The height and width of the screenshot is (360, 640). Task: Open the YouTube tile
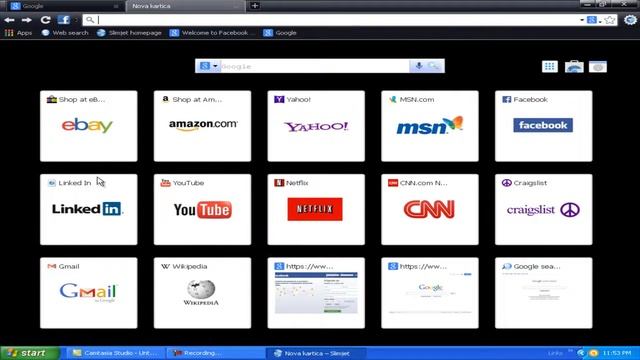(x=202, y=209)
